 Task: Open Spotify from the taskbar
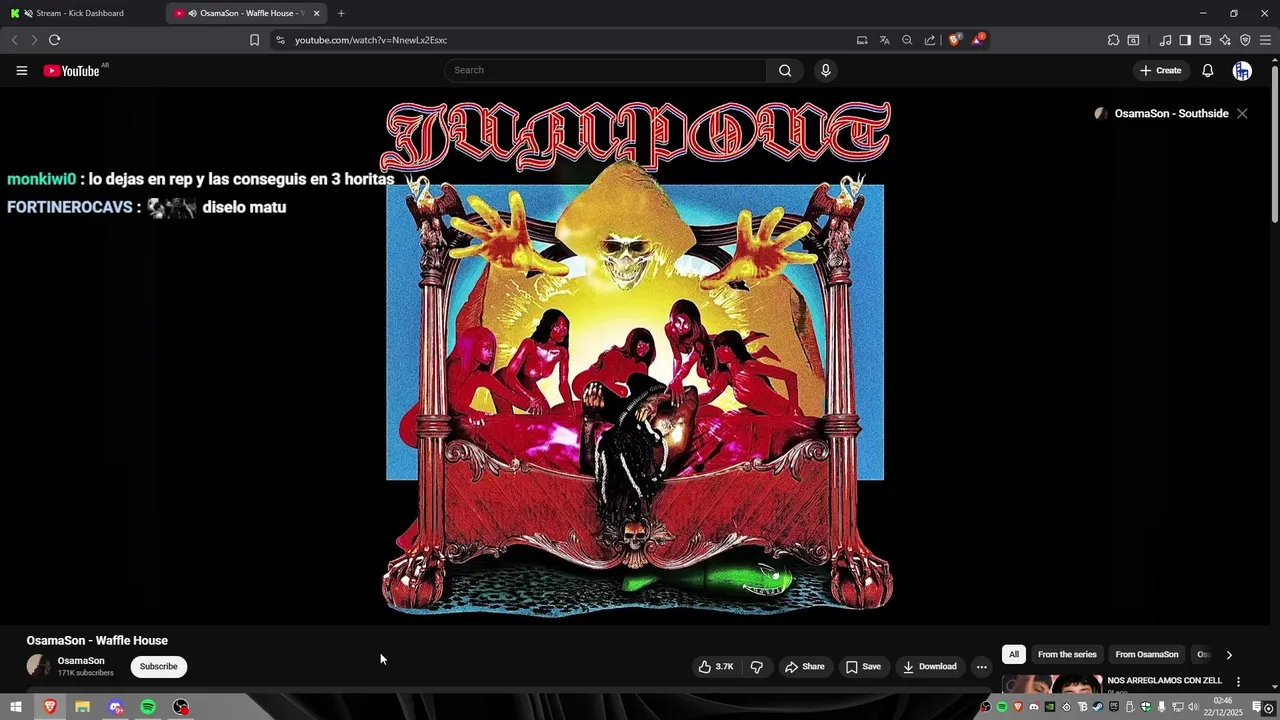(x=148, y=707)
